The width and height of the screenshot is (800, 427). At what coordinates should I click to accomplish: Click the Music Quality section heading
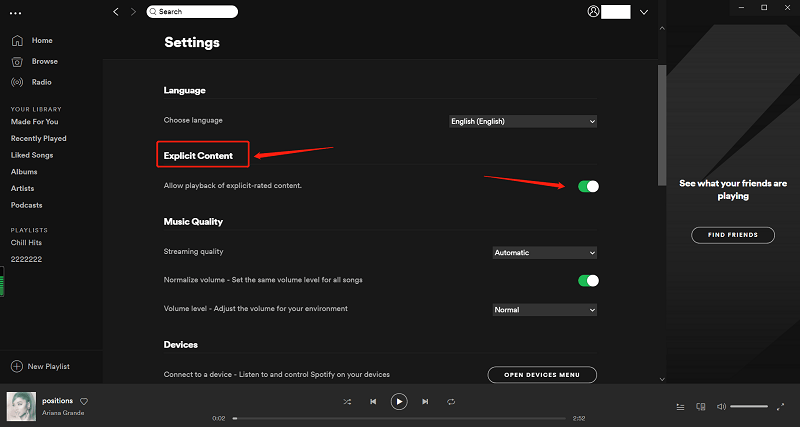[193, 222]
